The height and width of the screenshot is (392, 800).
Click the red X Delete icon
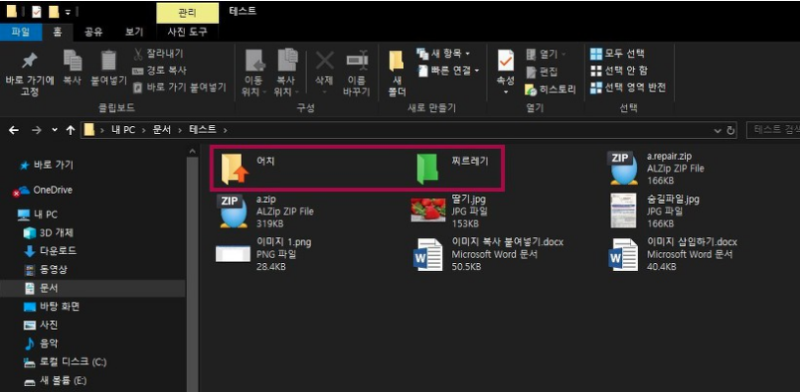(x=324, y=61)
